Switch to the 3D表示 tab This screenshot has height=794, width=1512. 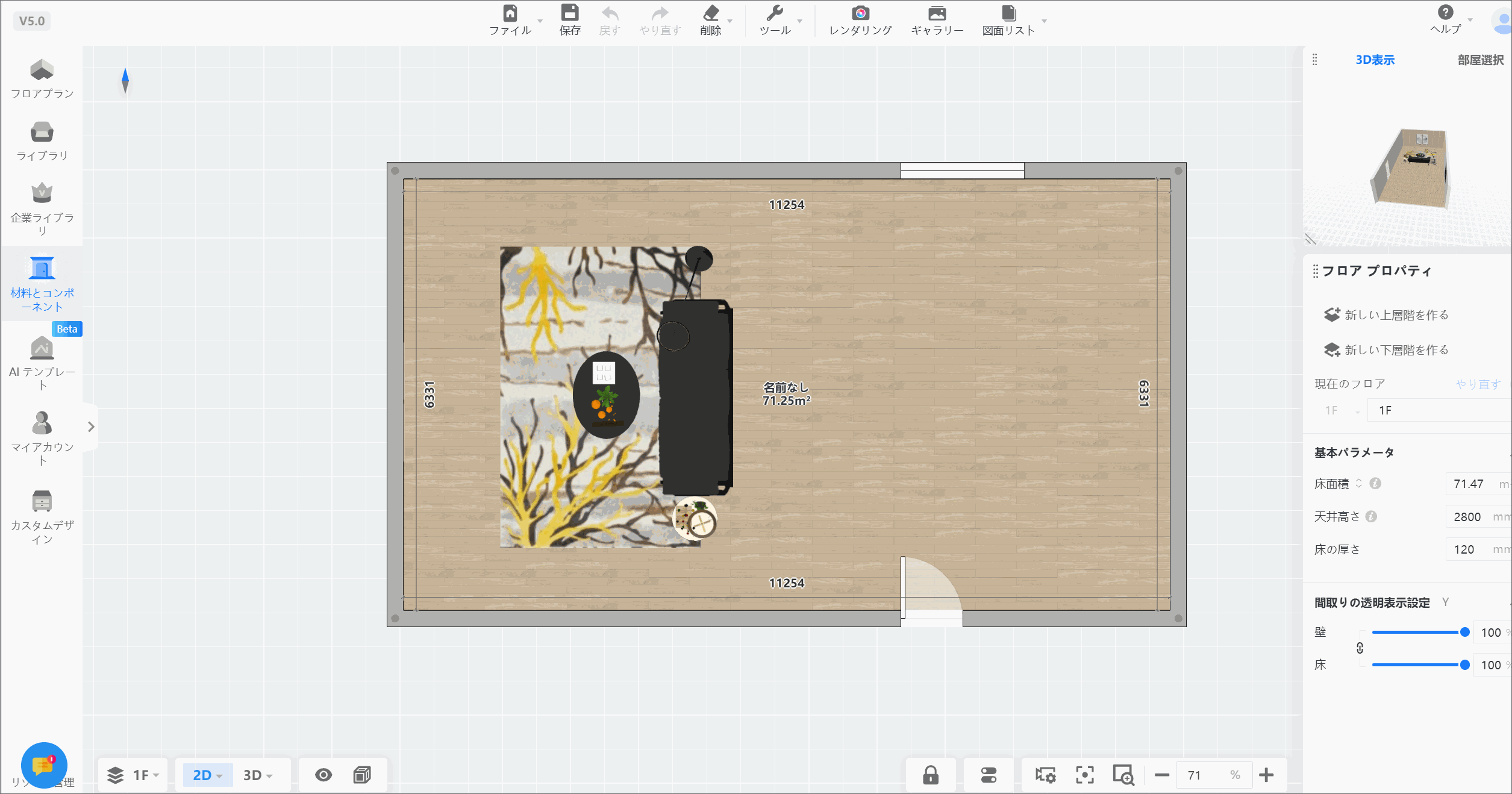click(1375, 60)
